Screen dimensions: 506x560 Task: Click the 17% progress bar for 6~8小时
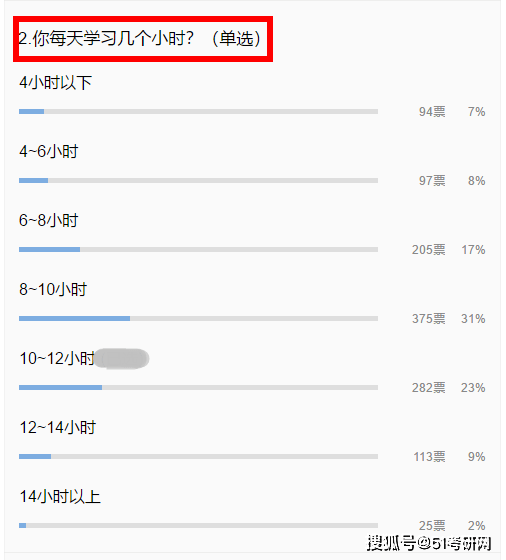click(x=199, y=249)
